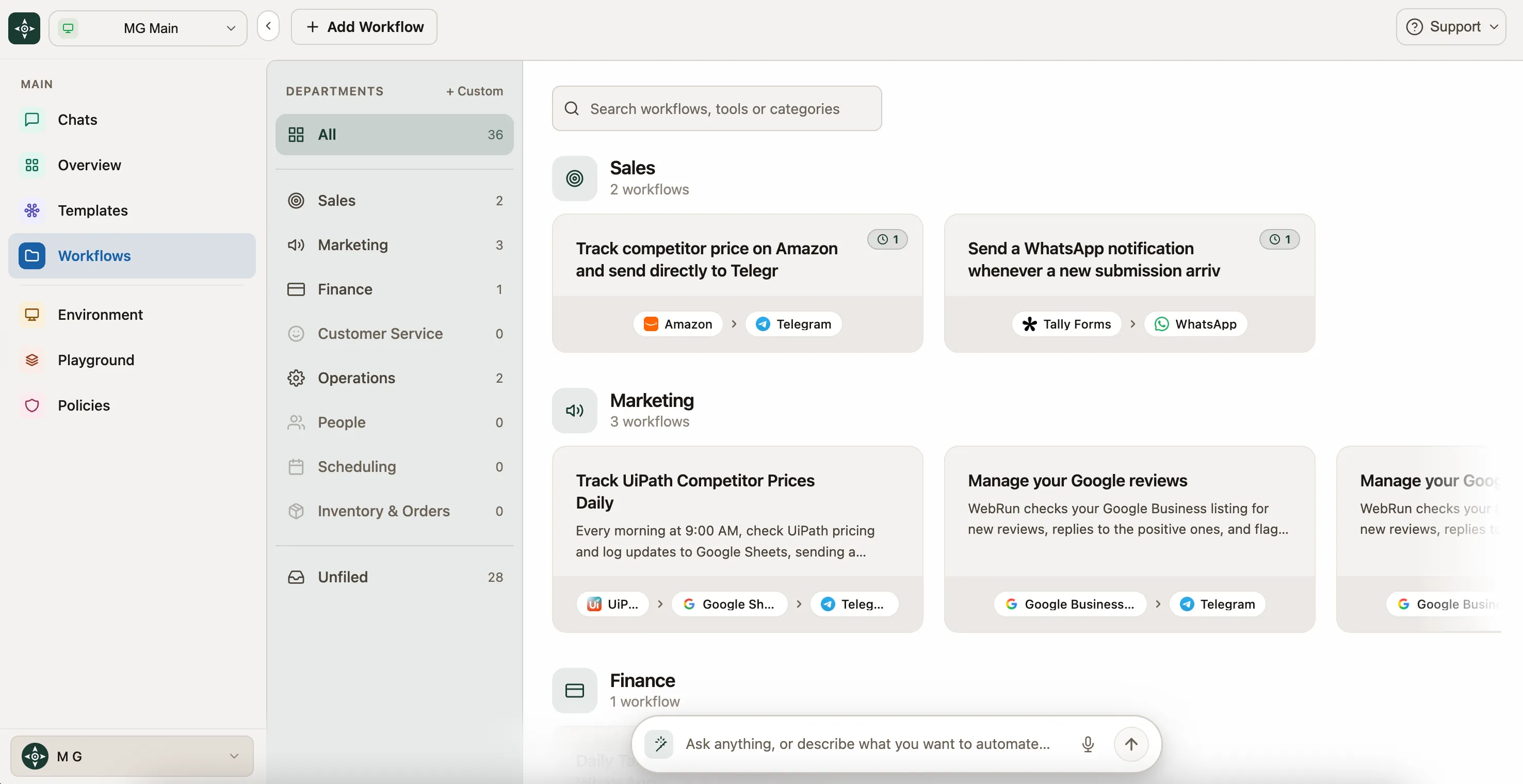
Task: Click the Environment monitor icon
Action: coord(32,315)
